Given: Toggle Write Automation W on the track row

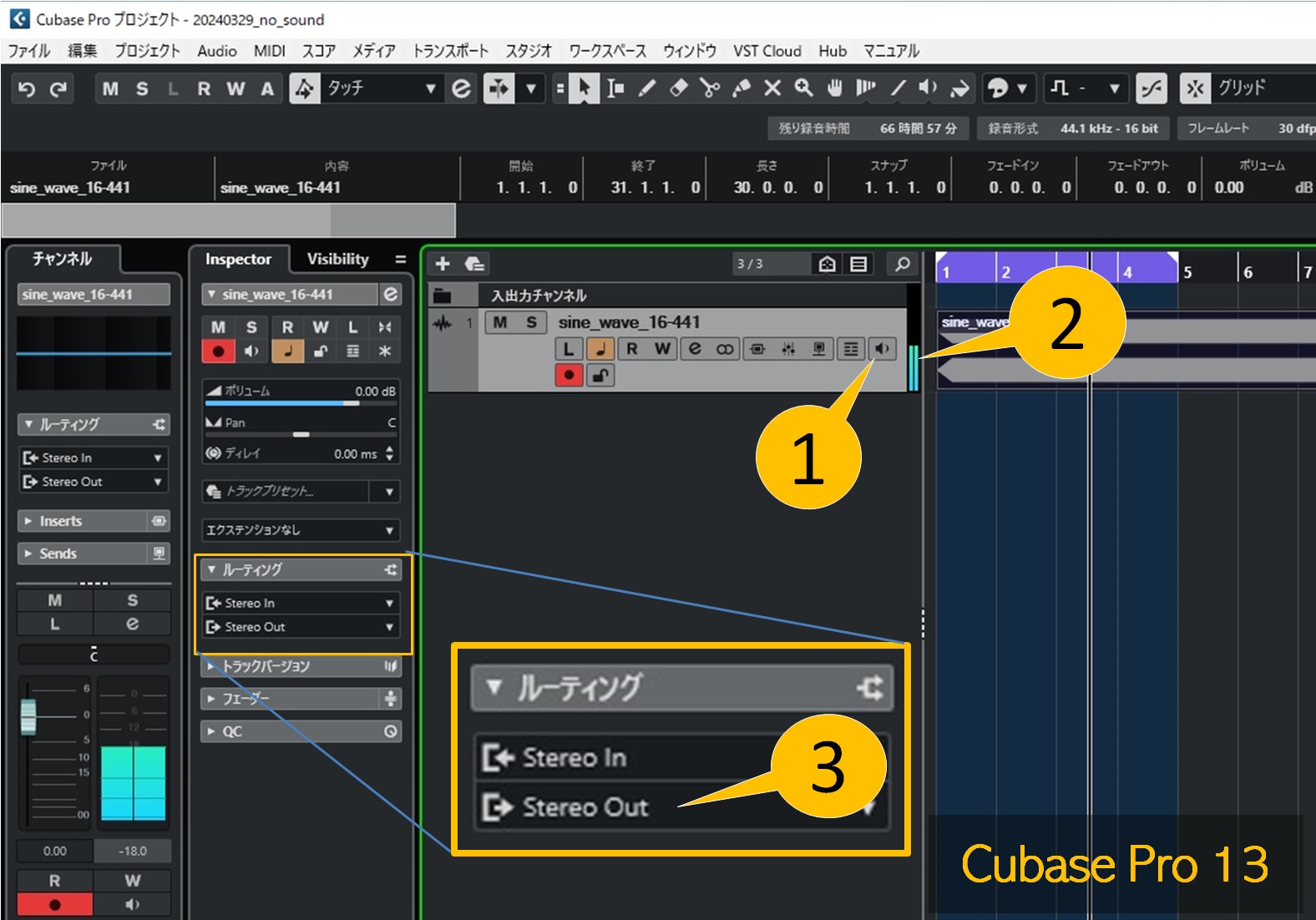Looking at the screenshot, I should pyautogui.click(x=663, y=349).
